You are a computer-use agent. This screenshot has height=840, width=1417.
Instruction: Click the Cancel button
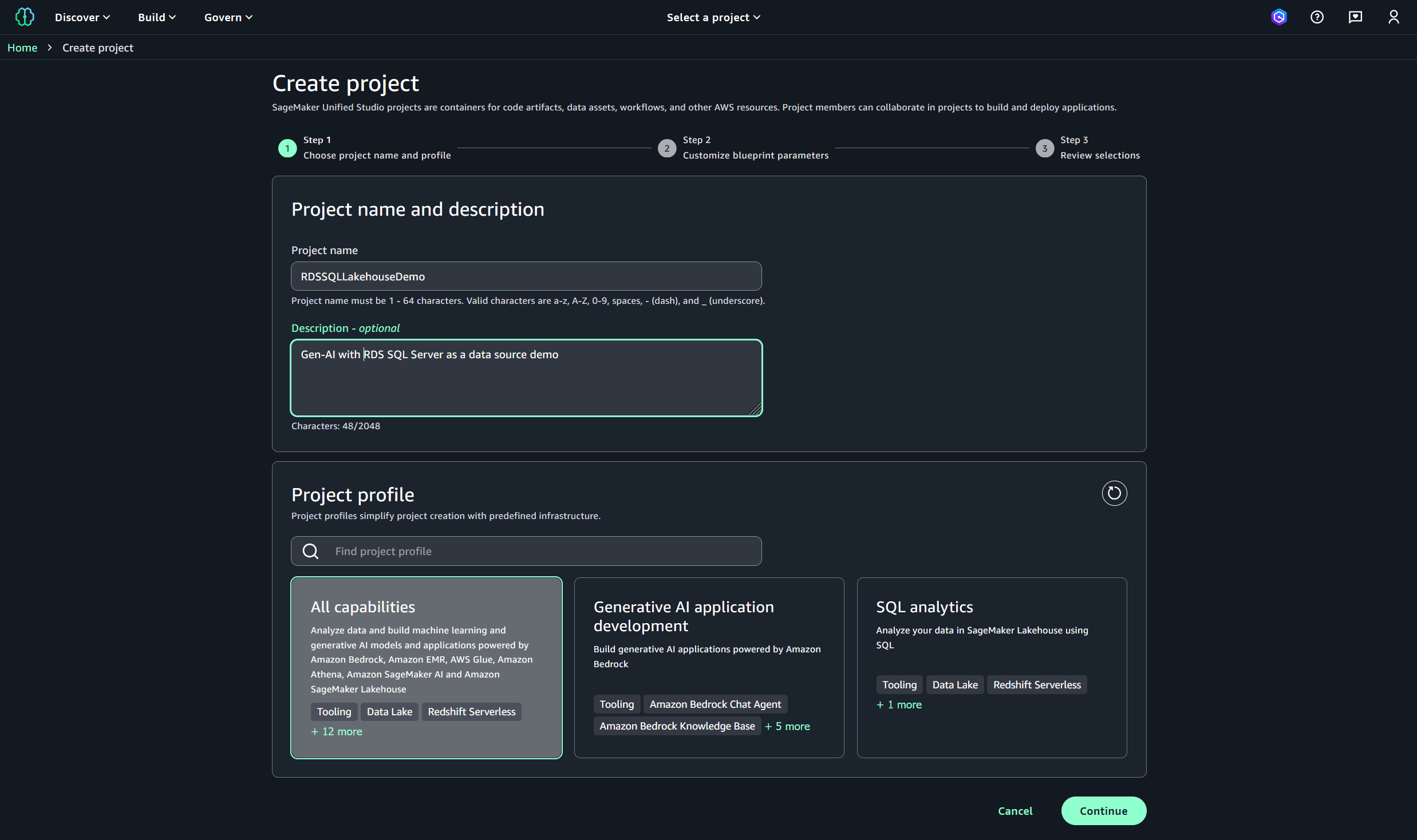point(1015,811)
